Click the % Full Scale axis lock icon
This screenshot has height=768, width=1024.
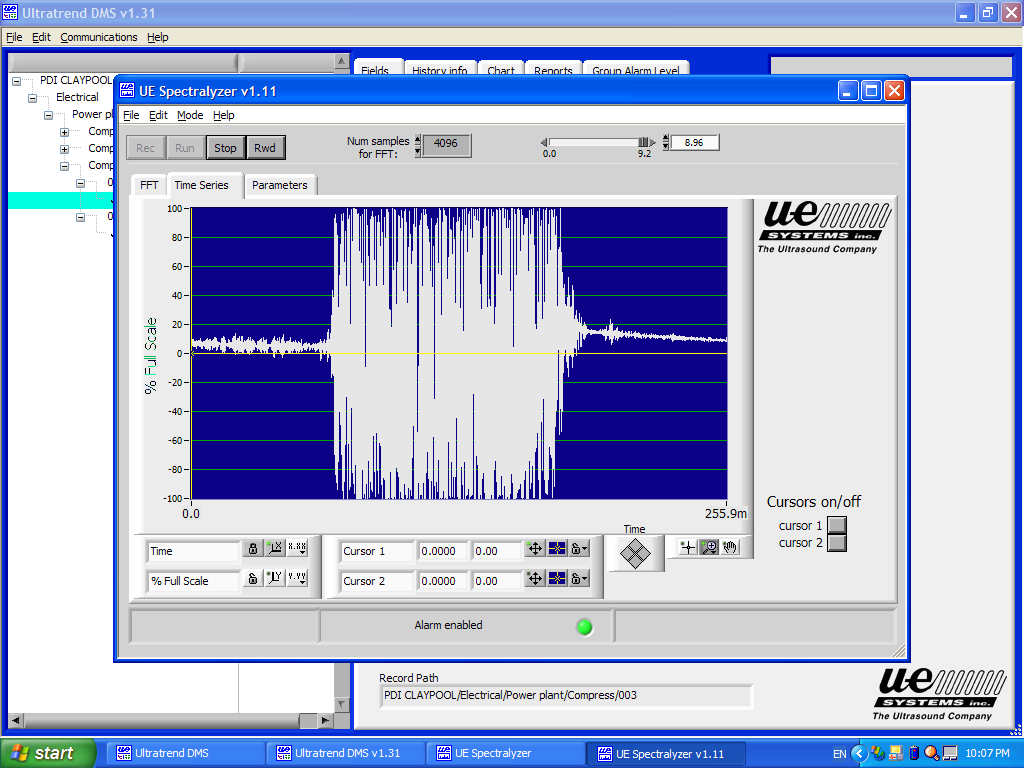(253, 578)
